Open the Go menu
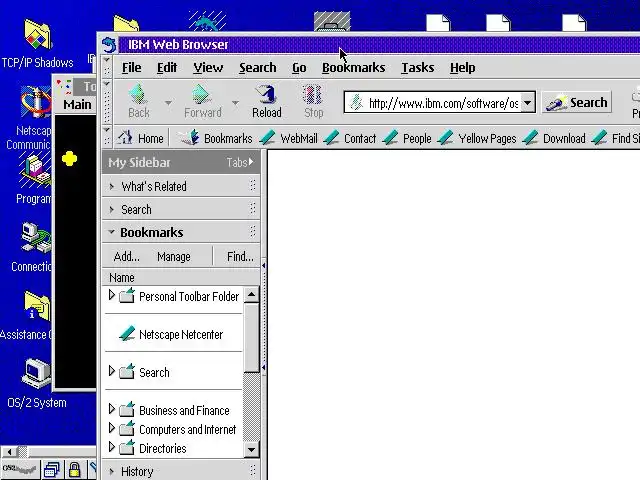This screenshot has height=480, width=640. (x=299, y=67)
